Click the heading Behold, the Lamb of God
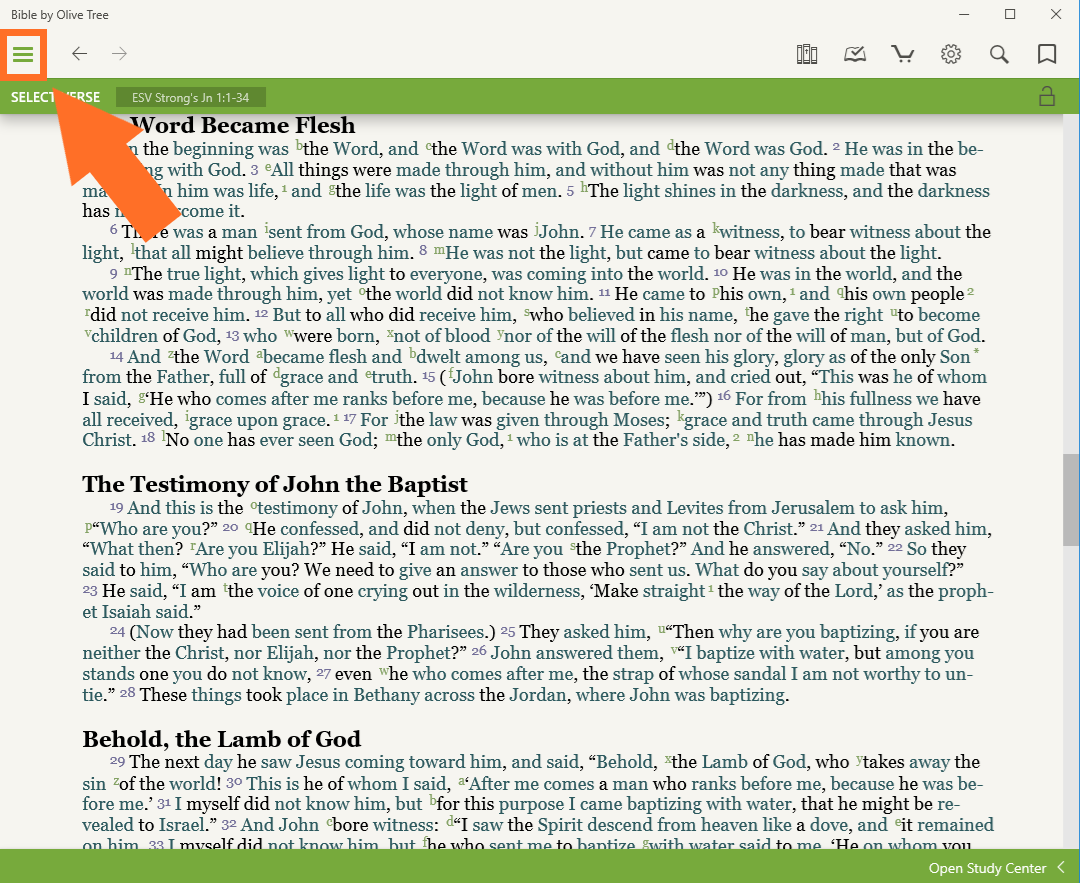Screen dimensions: 1080x883 [221, 739]
